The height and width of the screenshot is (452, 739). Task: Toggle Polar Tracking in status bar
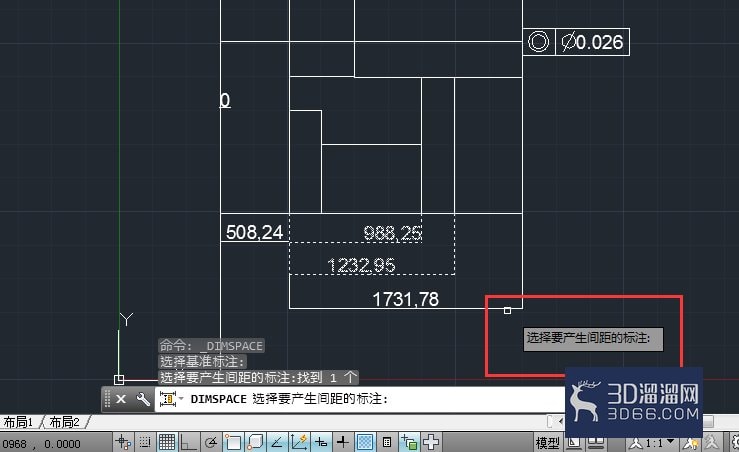tap(211, 443)
